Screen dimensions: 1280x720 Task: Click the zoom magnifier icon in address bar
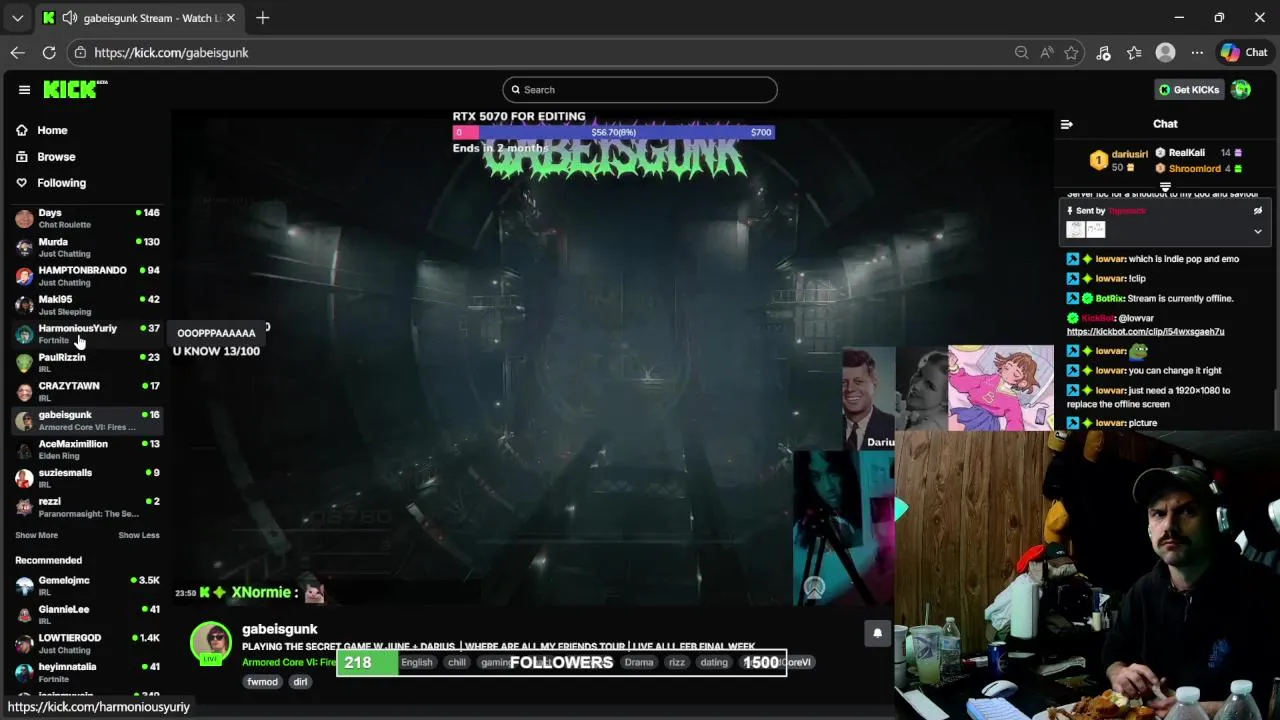pos(1021,52)
